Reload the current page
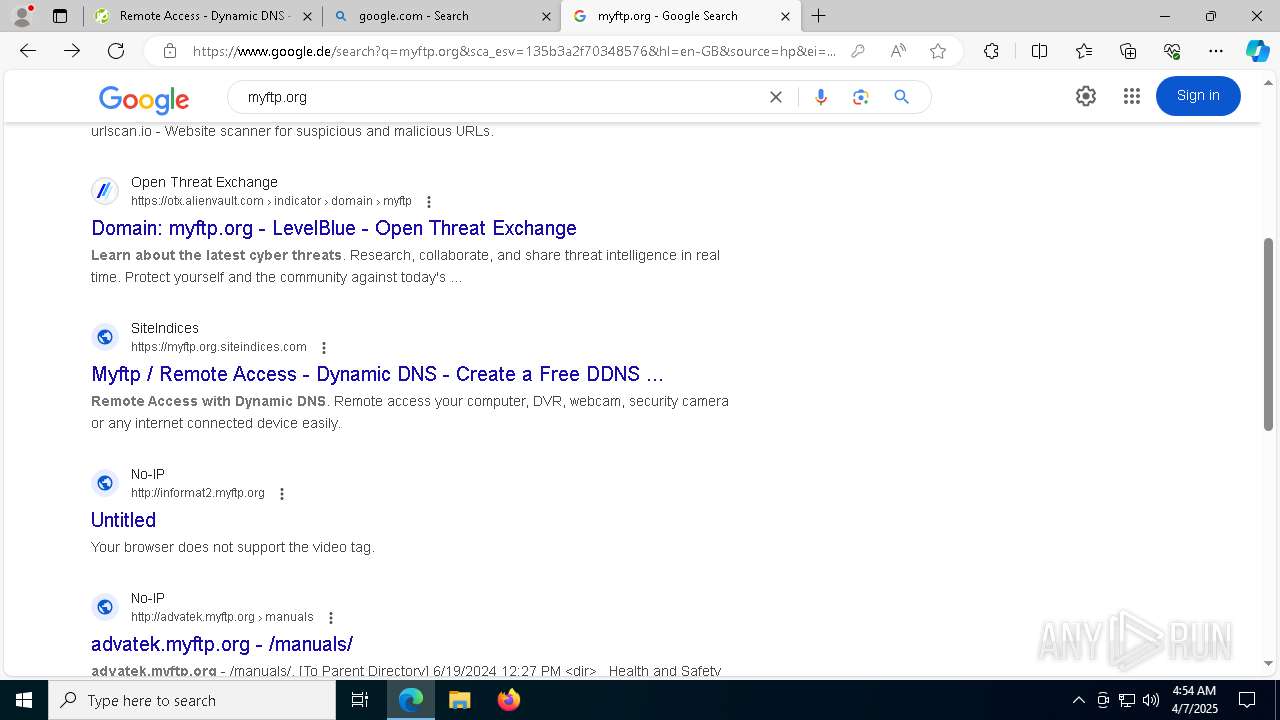 [116, 51]
